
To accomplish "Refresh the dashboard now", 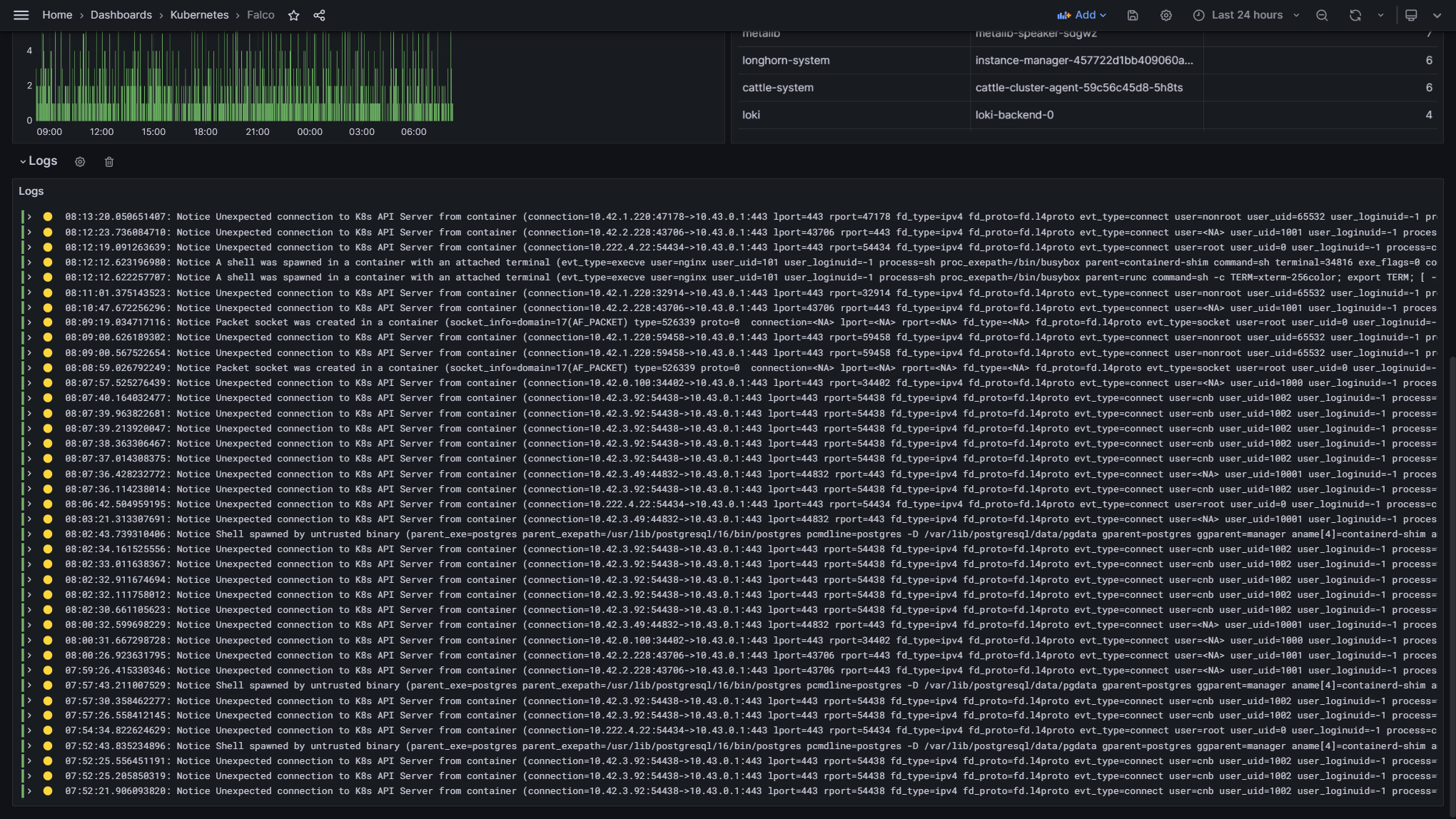I will point(1355,15).
